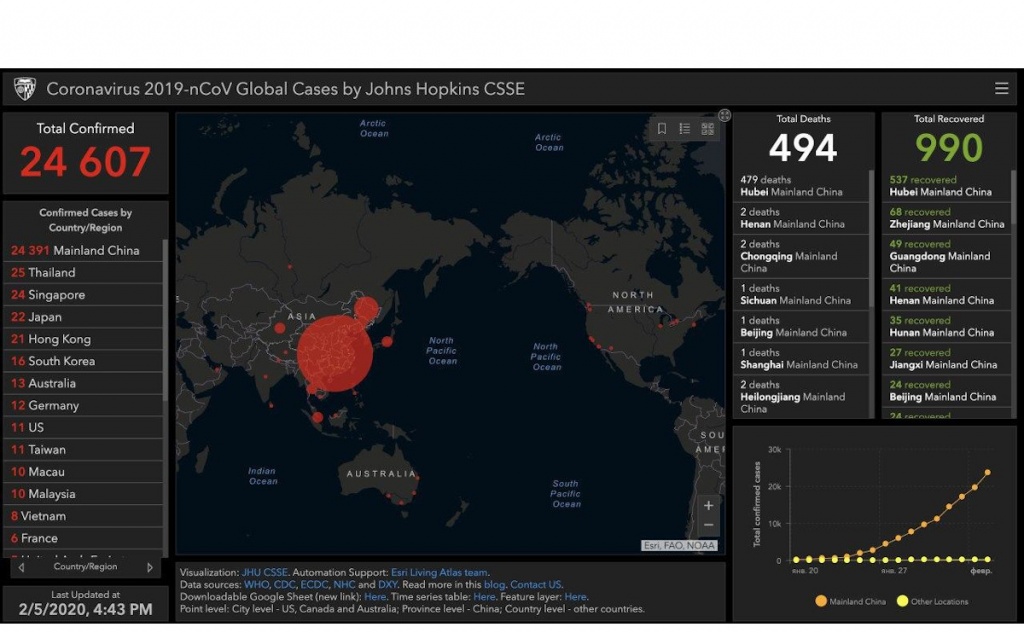1024x633 pixels.
Task: Open the basemap gallery grid icon
Action: point(708,129)
